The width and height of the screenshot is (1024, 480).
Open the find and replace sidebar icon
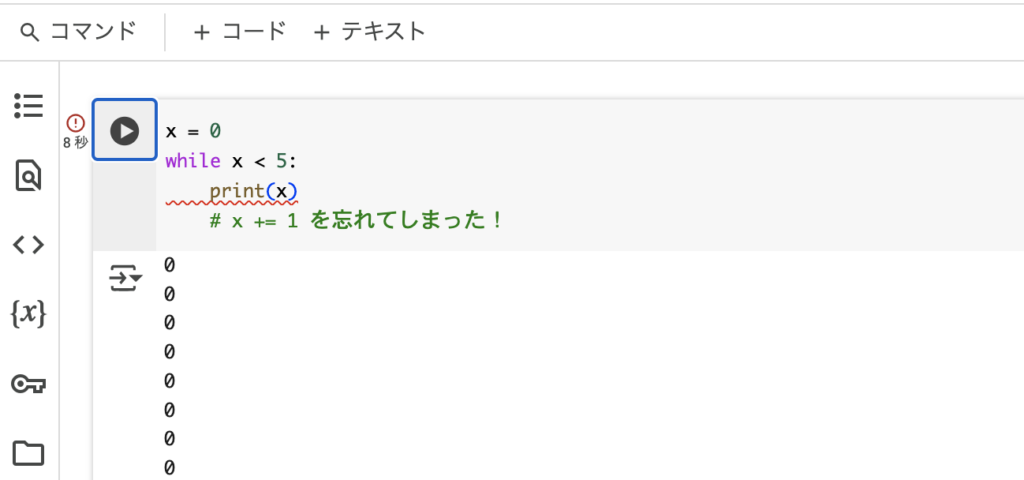pos(29,175)
